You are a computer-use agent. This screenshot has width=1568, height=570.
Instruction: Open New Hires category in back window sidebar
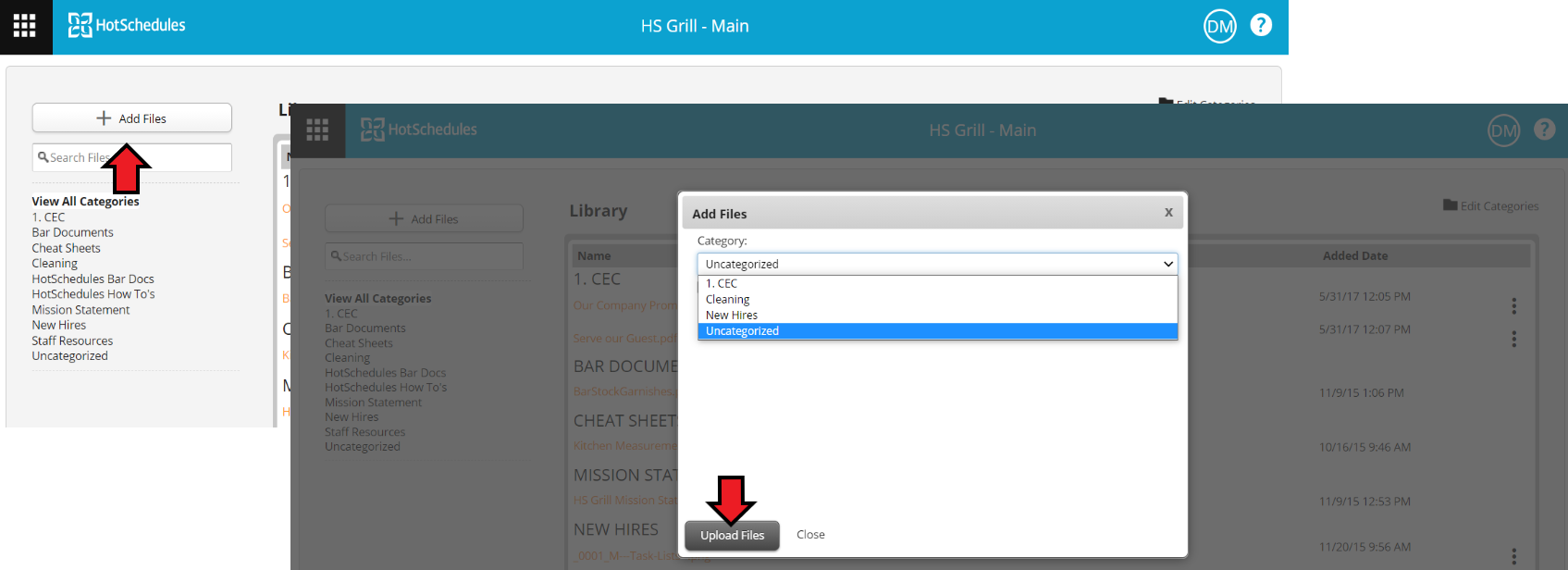[58, 325]
